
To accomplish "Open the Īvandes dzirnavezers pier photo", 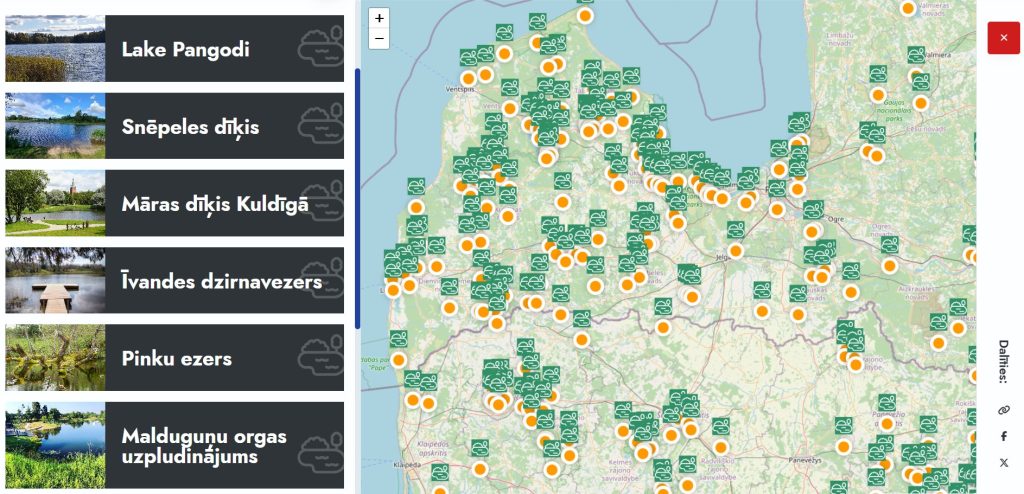I will pos(55,281).
